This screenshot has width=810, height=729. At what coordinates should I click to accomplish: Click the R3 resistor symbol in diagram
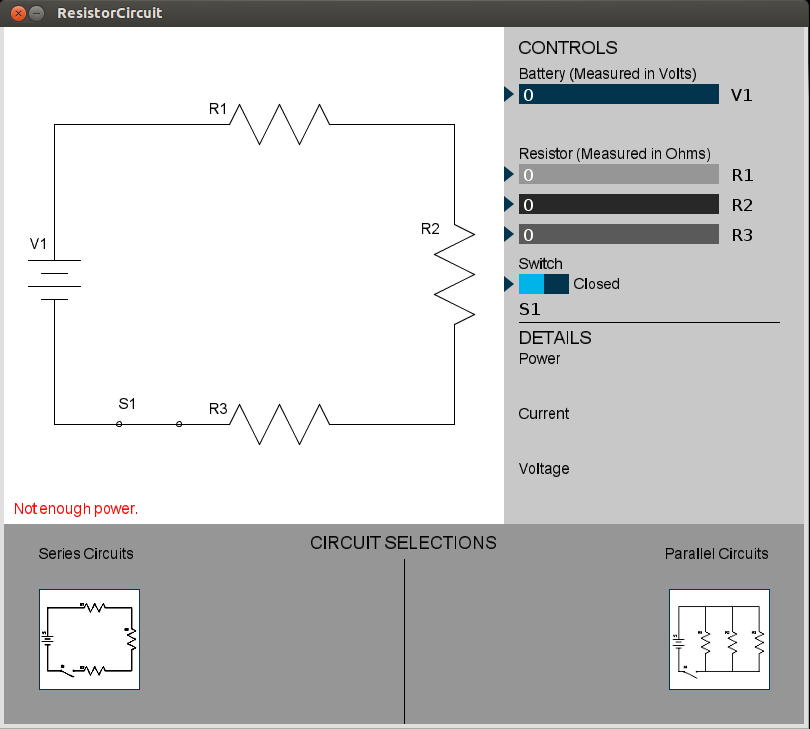pyautogui.click(x=279, y=424)
